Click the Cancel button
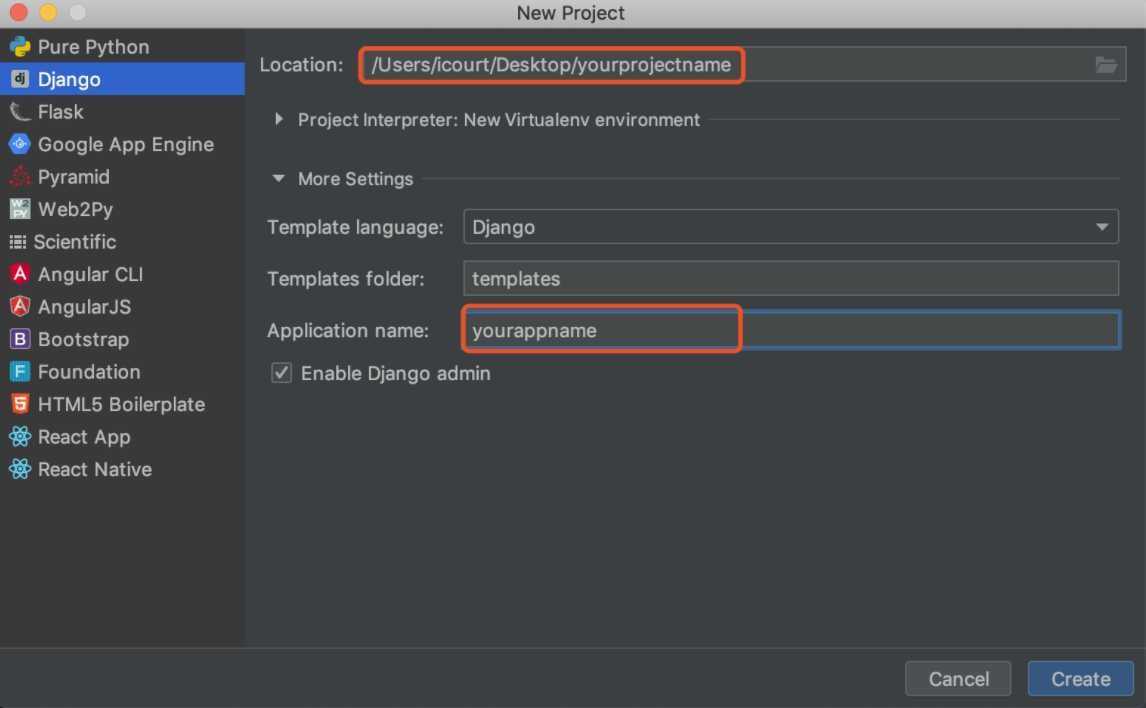The width and height of the screenshot is (1146, 708). click(x=958, y=679)
